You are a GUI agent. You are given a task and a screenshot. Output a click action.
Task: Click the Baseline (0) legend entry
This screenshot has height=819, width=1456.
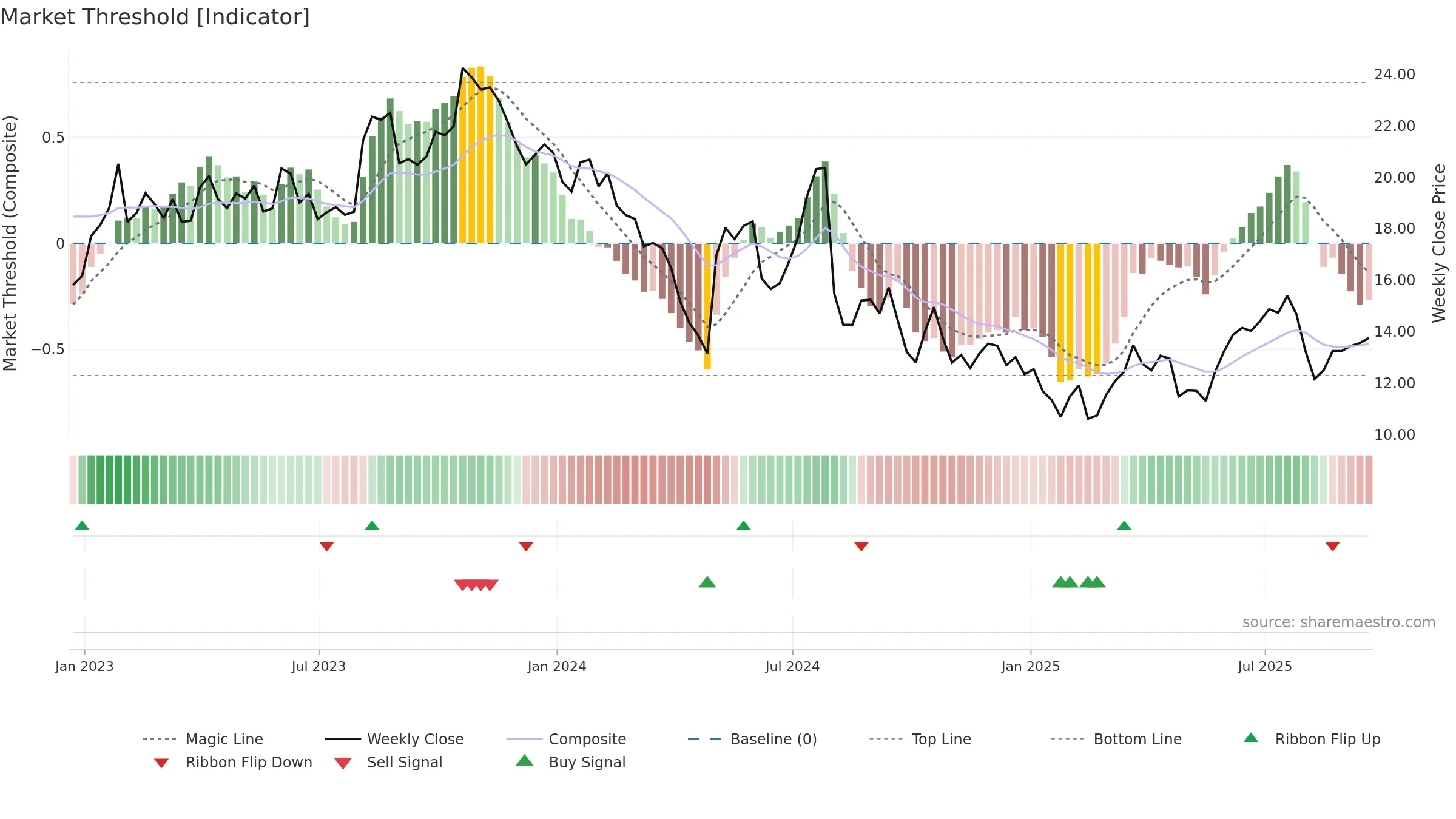(752, 739)
